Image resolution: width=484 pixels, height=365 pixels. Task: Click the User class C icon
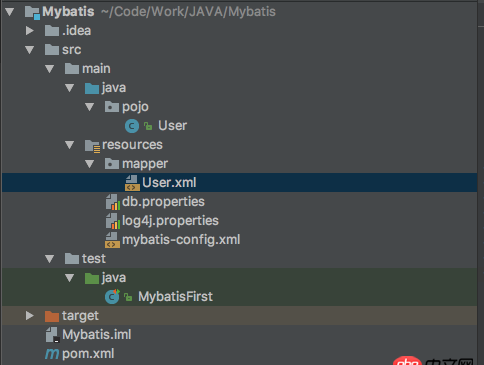click(x=132, y=126)
